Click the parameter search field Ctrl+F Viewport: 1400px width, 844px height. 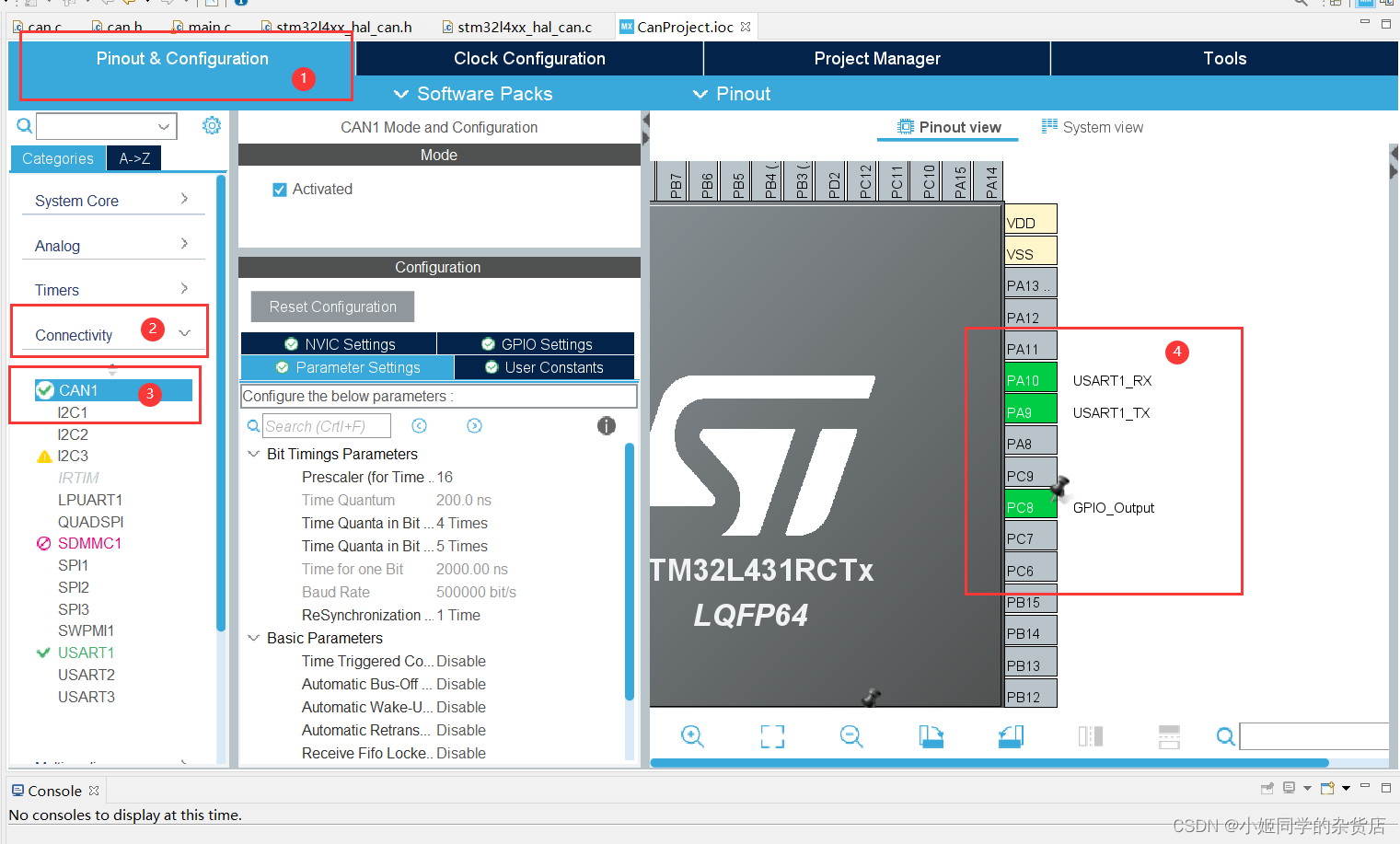click(327, 425)
